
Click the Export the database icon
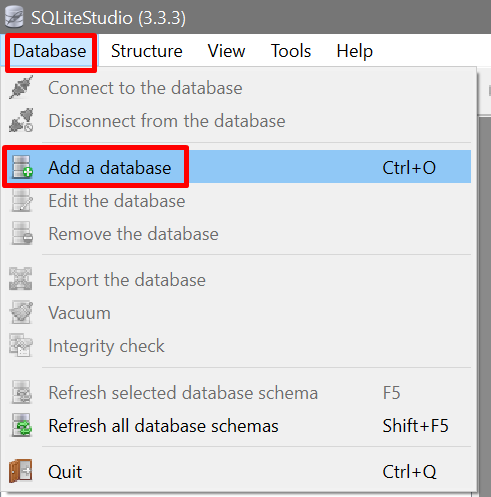pos(21,279)
